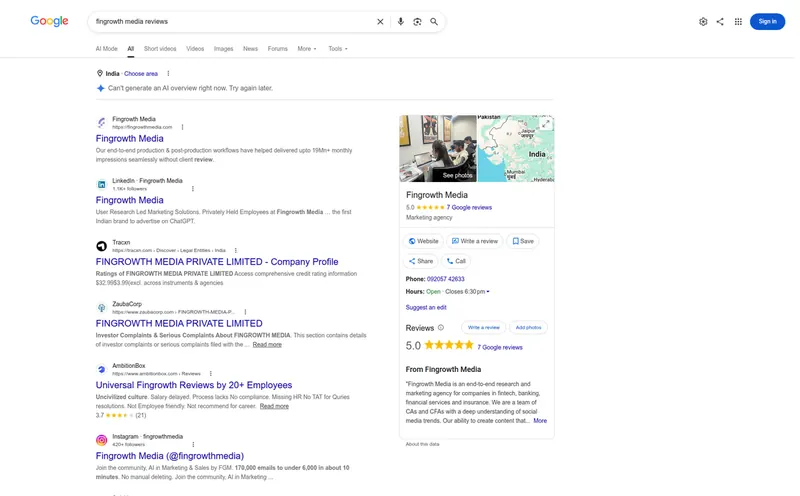This screenshot has width=800, height=496.
Task: Select the Short videos tab
Action: (x=160, y=48)
